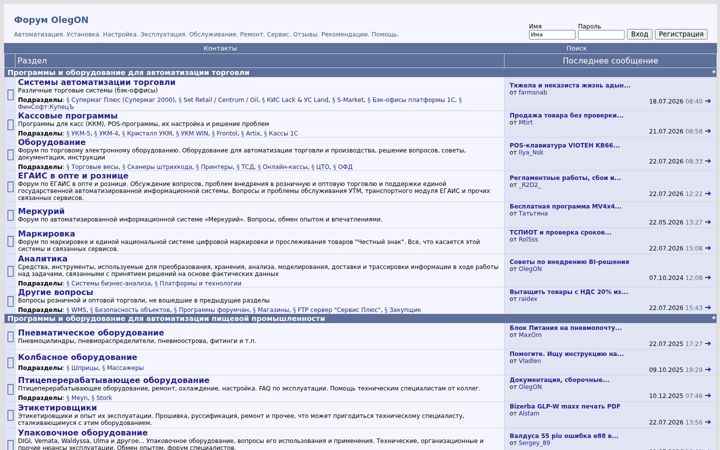Click the Регистрация button

point(681,34)
